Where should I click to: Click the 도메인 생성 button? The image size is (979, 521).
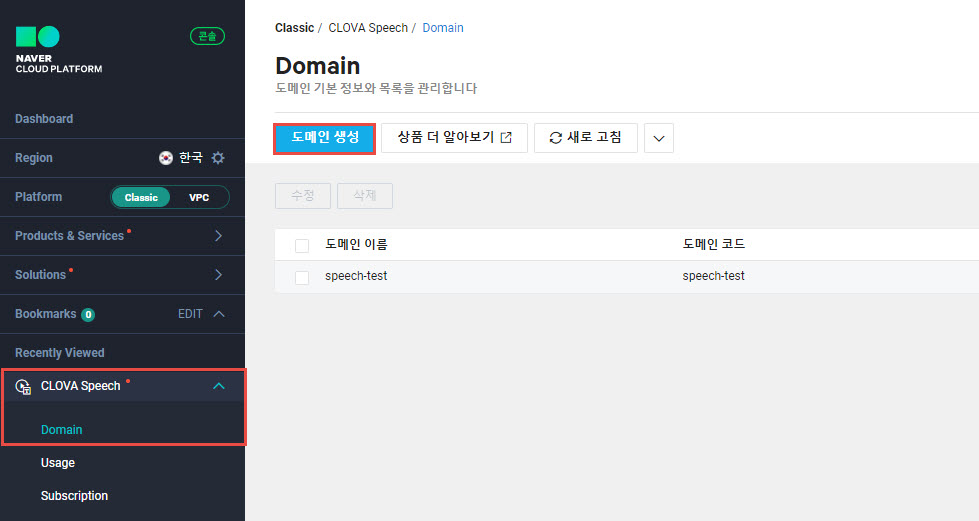tap(325, 138)
